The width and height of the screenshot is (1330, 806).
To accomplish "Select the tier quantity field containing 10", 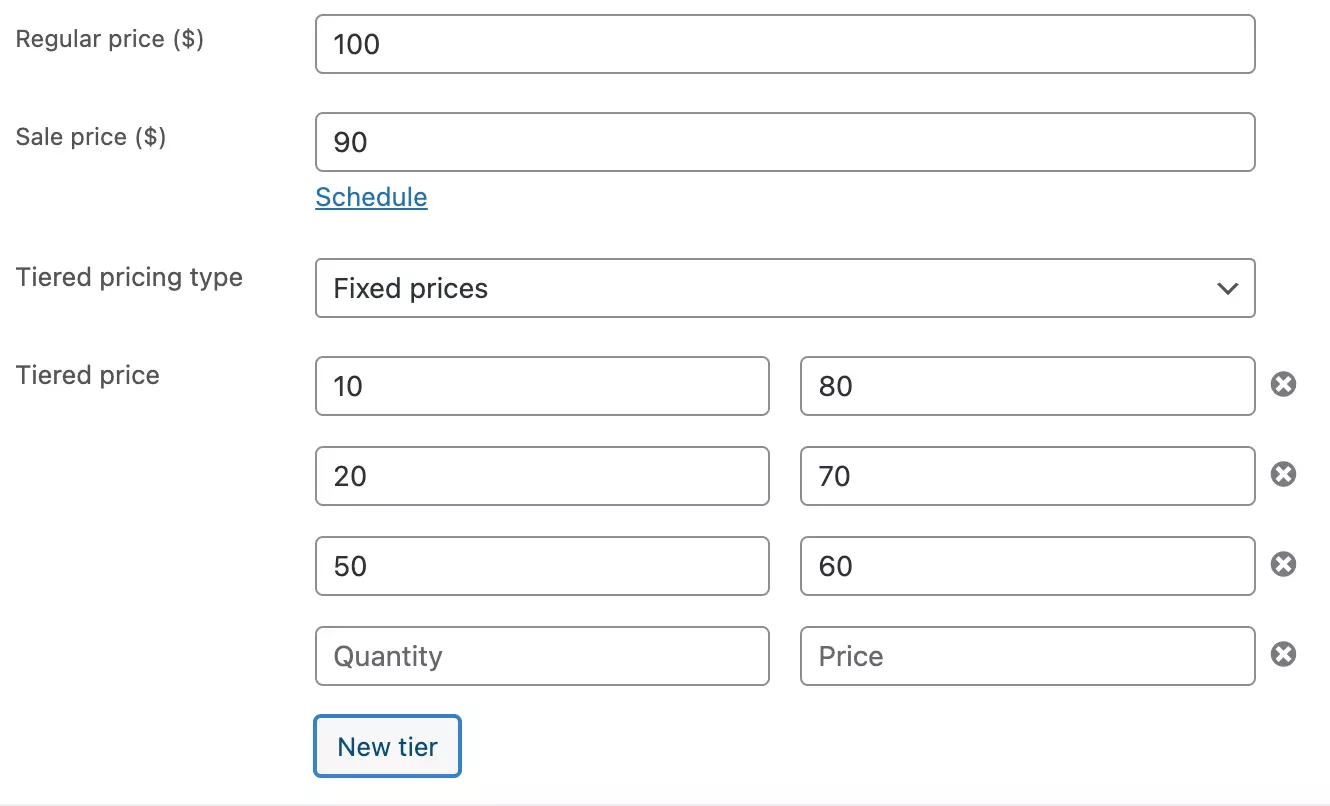I will (x=542, y=386).
